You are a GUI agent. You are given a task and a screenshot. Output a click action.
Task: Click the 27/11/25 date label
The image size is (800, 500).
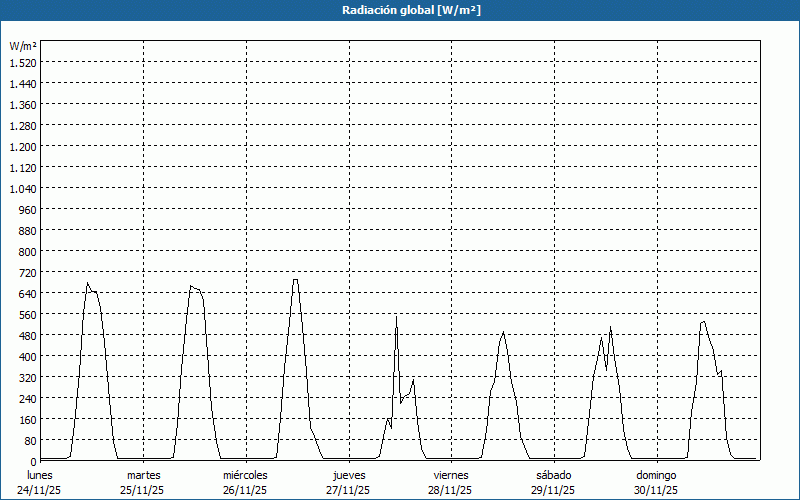[348, 490]
